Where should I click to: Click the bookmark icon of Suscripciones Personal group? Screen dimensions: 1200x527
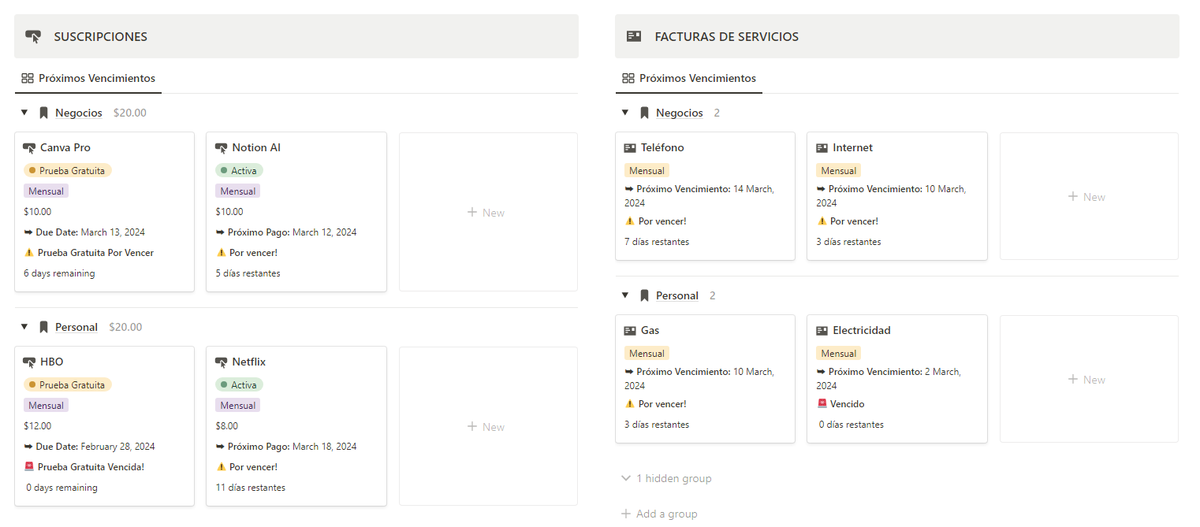44,327
